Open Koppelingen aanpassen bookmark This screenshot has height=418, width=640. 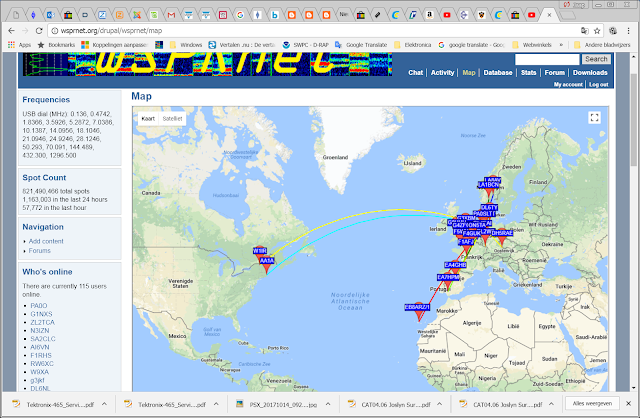click(114, 44)
